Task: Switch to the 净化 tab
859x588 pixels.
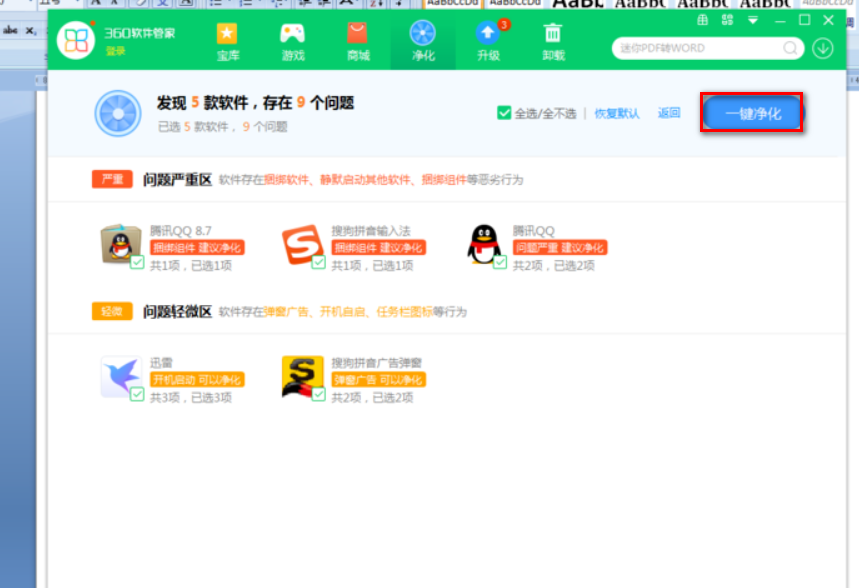Action: click(423, 42)
